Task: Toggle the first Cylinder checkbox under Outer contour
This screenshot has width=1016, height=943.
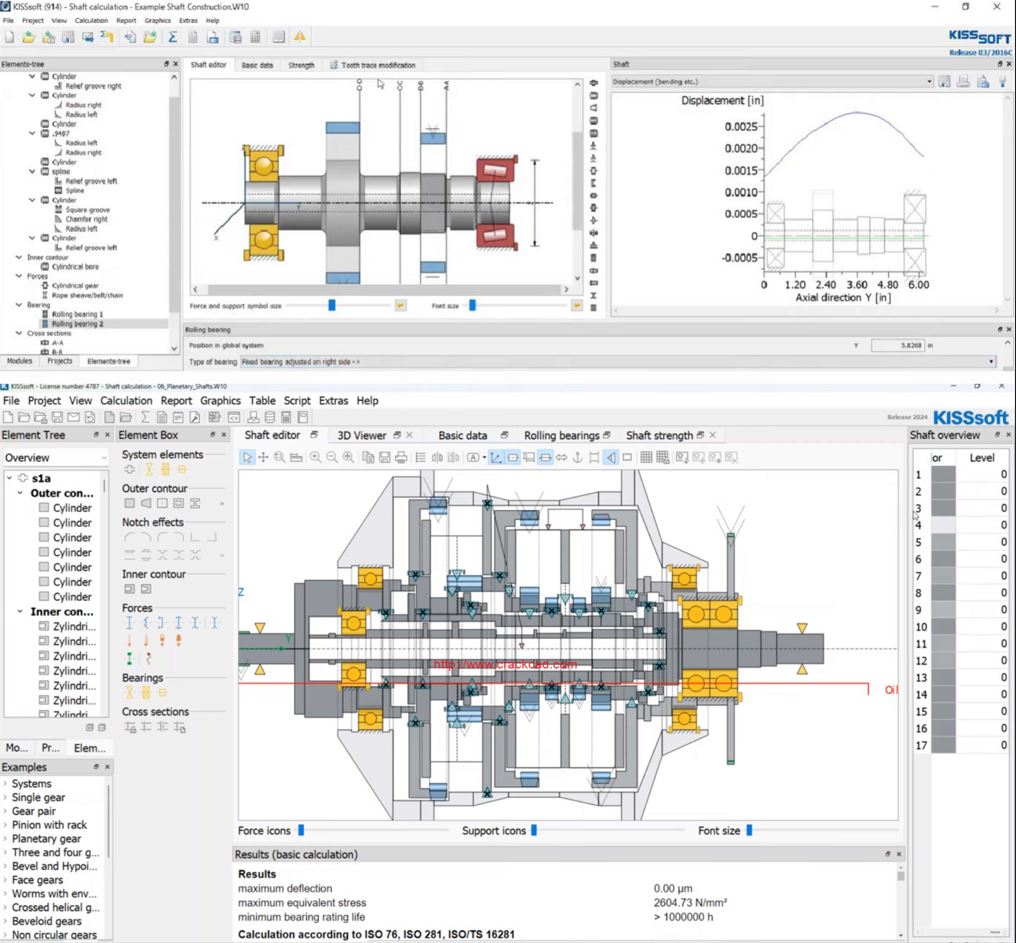Action: click(x=44, y=508)
